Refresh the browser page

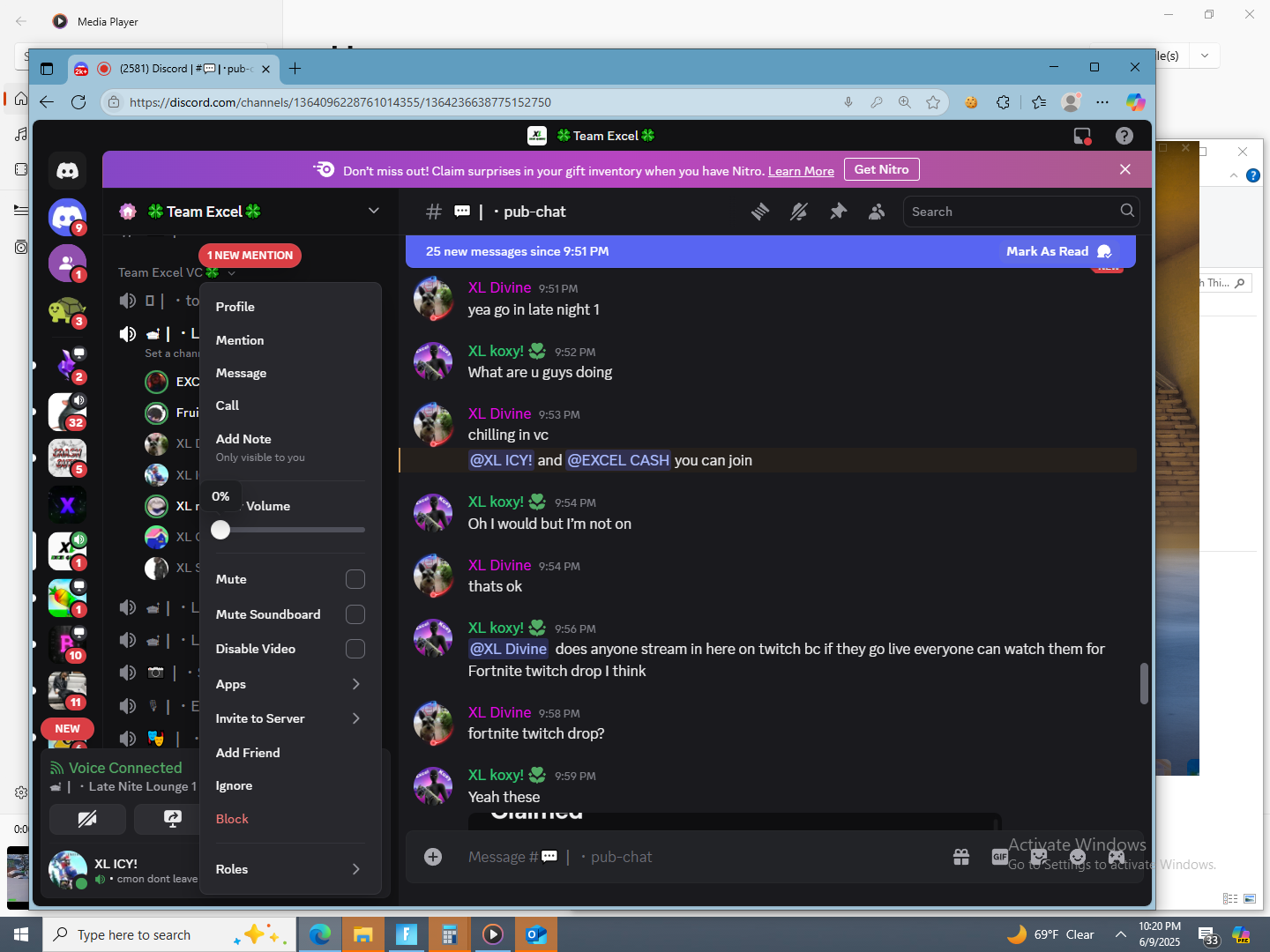click(x=78, y=102)
